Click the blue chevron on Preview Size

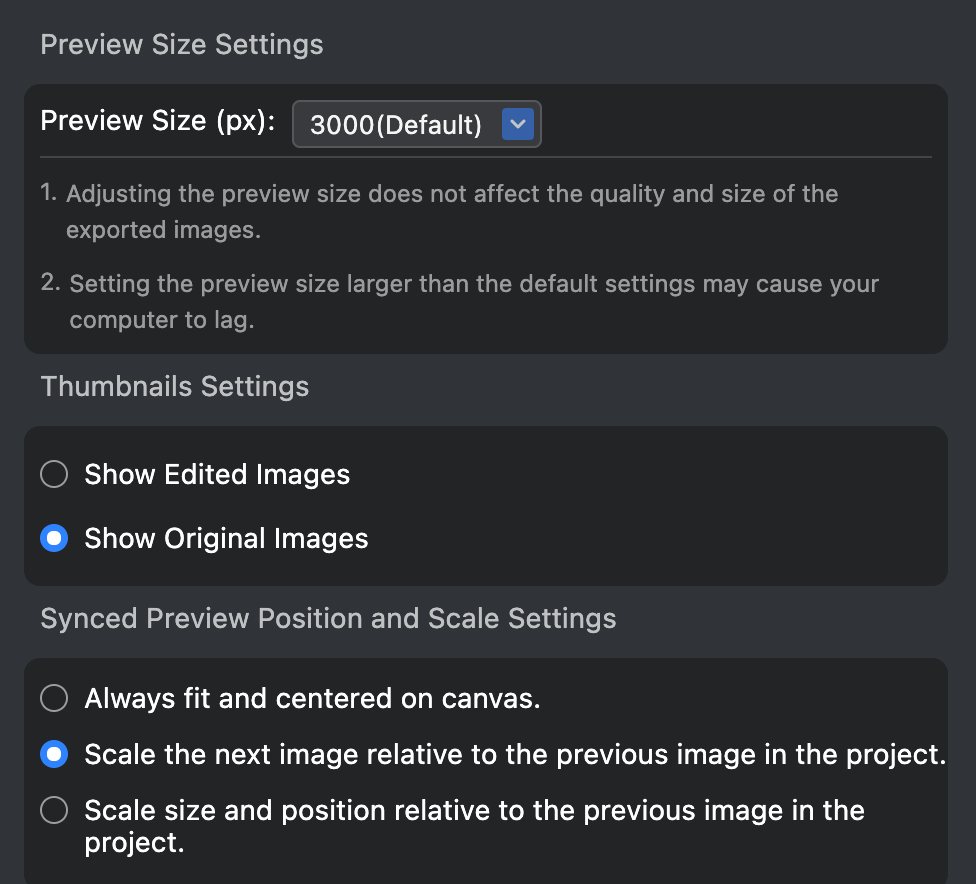tap(517, 124)
